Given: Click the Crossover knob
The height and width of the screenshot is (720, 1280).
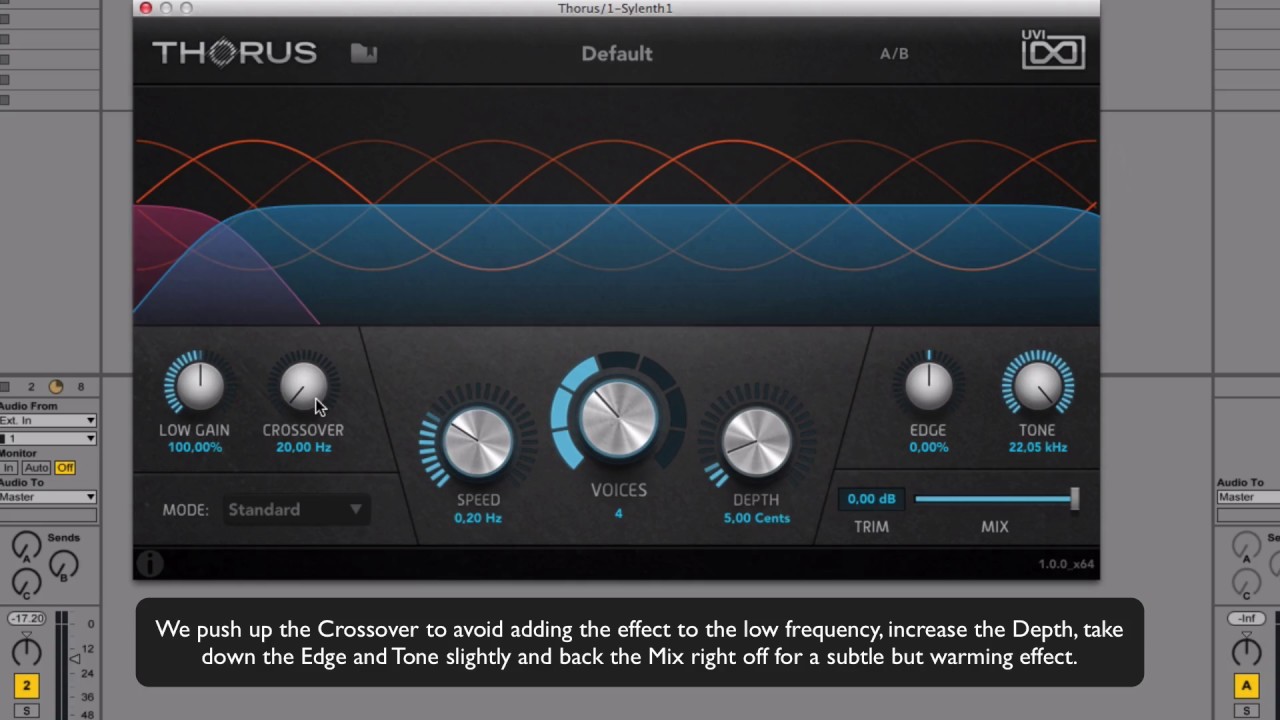Looking at the screenshot, I should coord(303,386).
